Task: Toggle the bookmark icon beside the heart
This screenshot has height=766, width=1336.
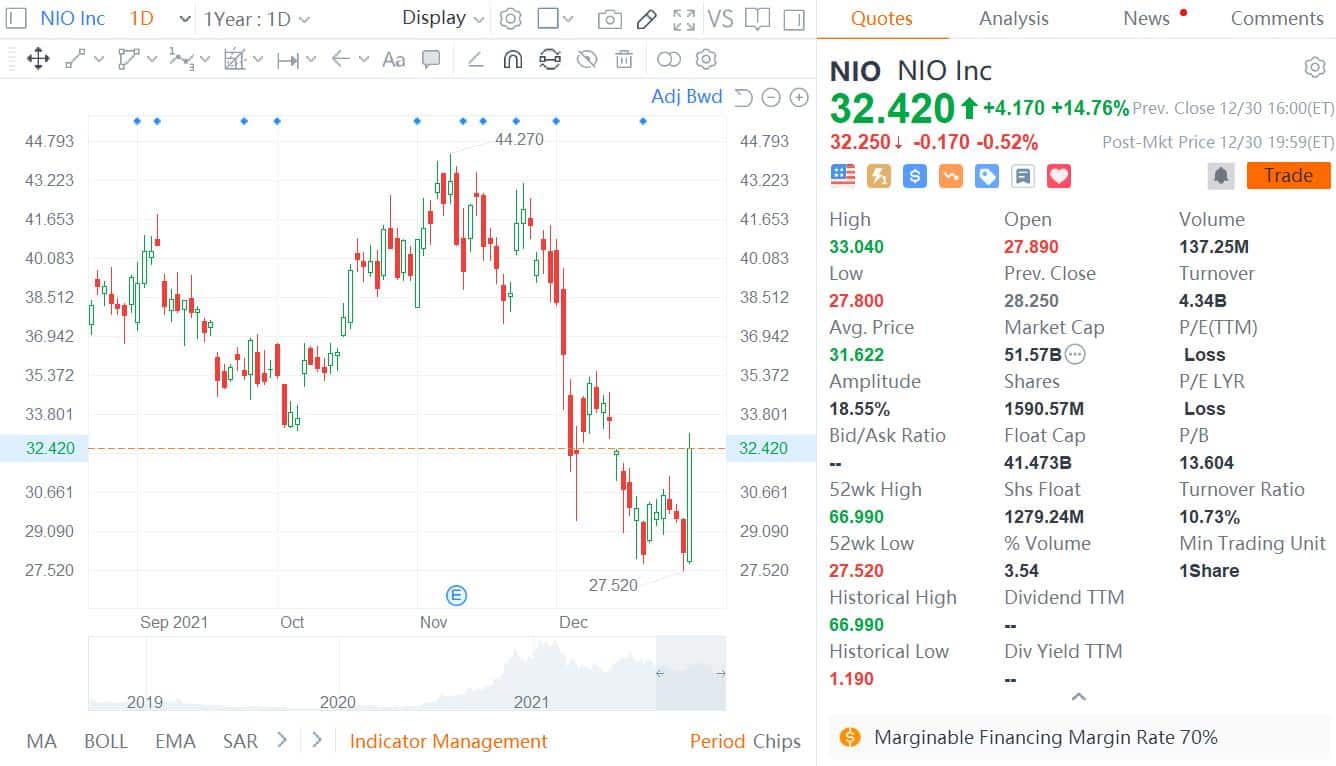Action: 1024,175
